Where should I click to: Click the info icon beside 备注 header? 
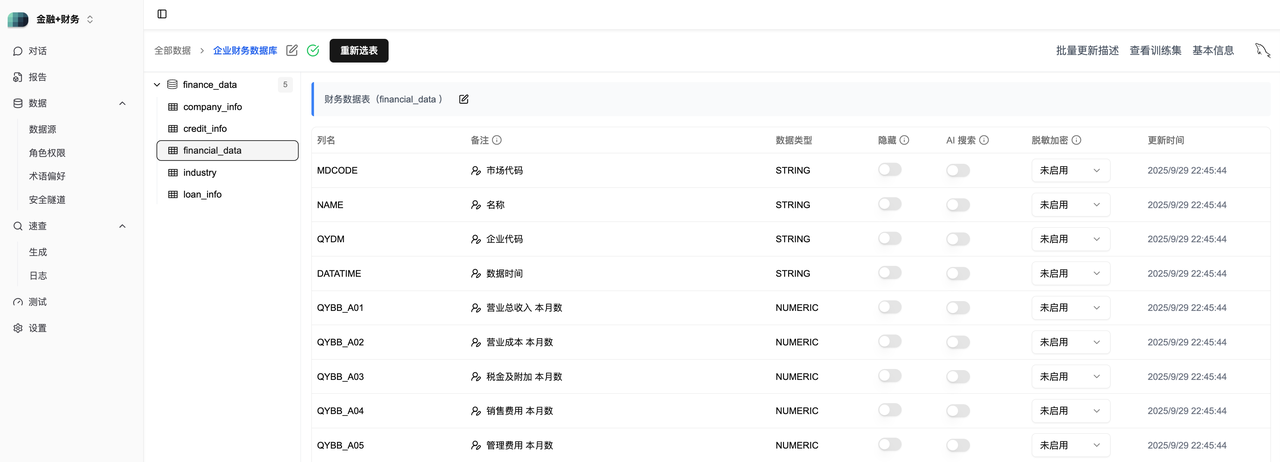(x=496, y=140)
